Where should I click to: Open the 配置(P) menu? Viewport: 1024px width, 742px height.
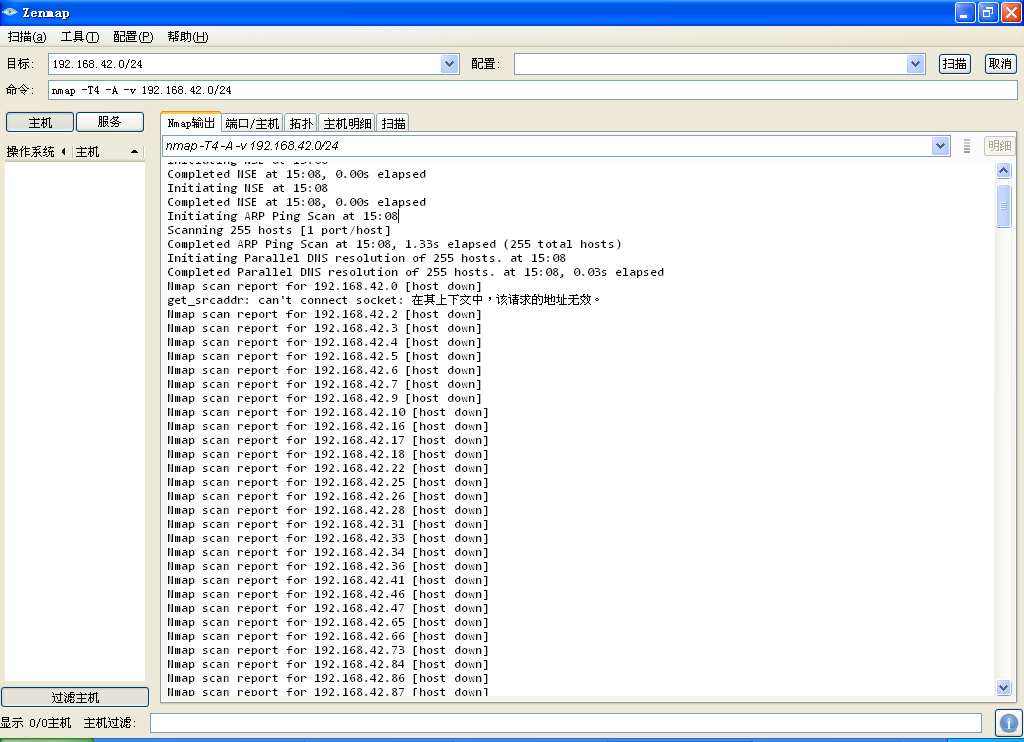pos(133,37)
